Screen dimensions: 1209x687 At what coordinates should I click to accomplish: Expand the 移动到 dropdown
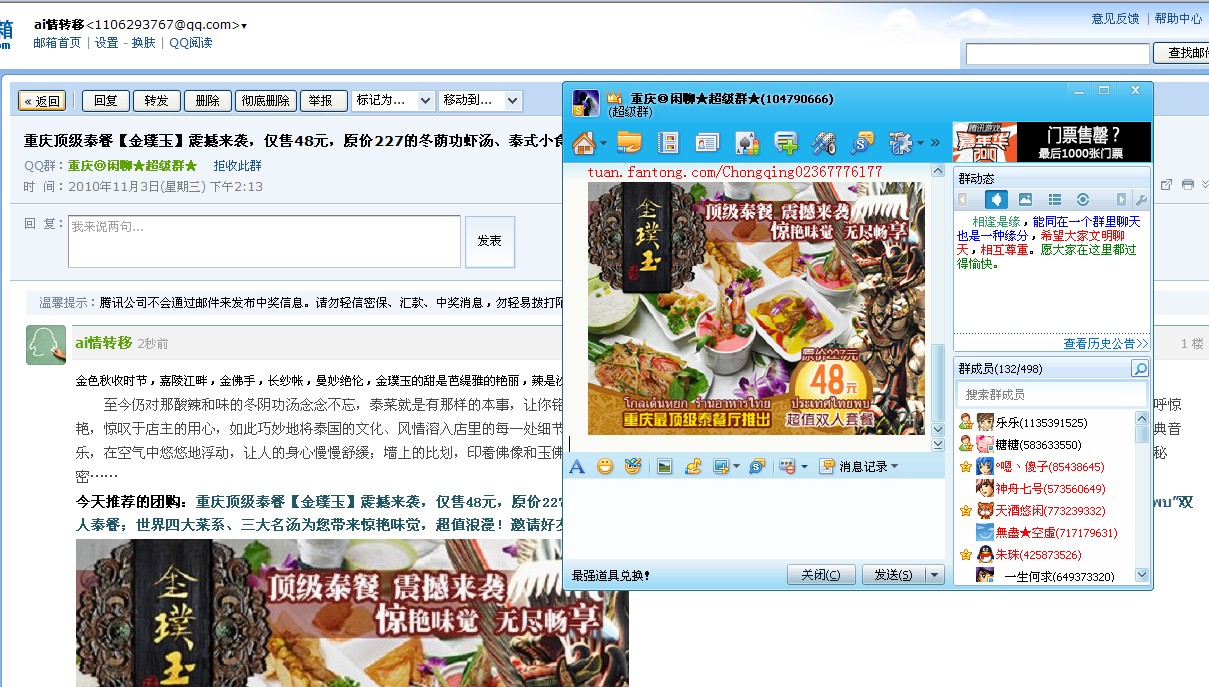click(x=480, y=100)
